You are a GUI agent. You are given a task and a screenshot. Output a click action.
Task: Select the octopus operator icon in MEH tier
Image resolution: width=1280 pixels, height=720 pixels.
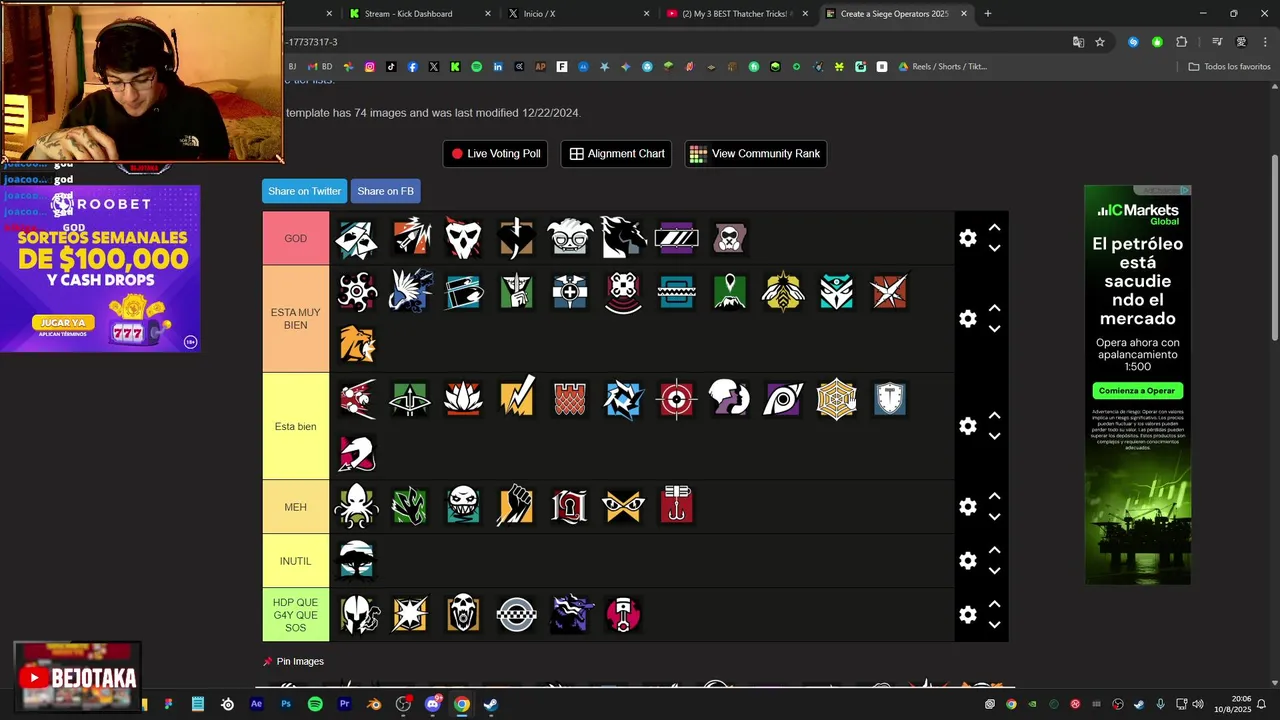[x=357, y=506]
